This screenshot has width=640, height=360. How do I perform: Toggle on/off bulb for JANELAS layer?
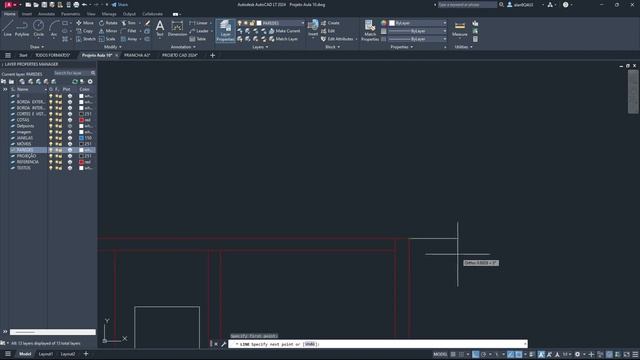pos(51,138)
